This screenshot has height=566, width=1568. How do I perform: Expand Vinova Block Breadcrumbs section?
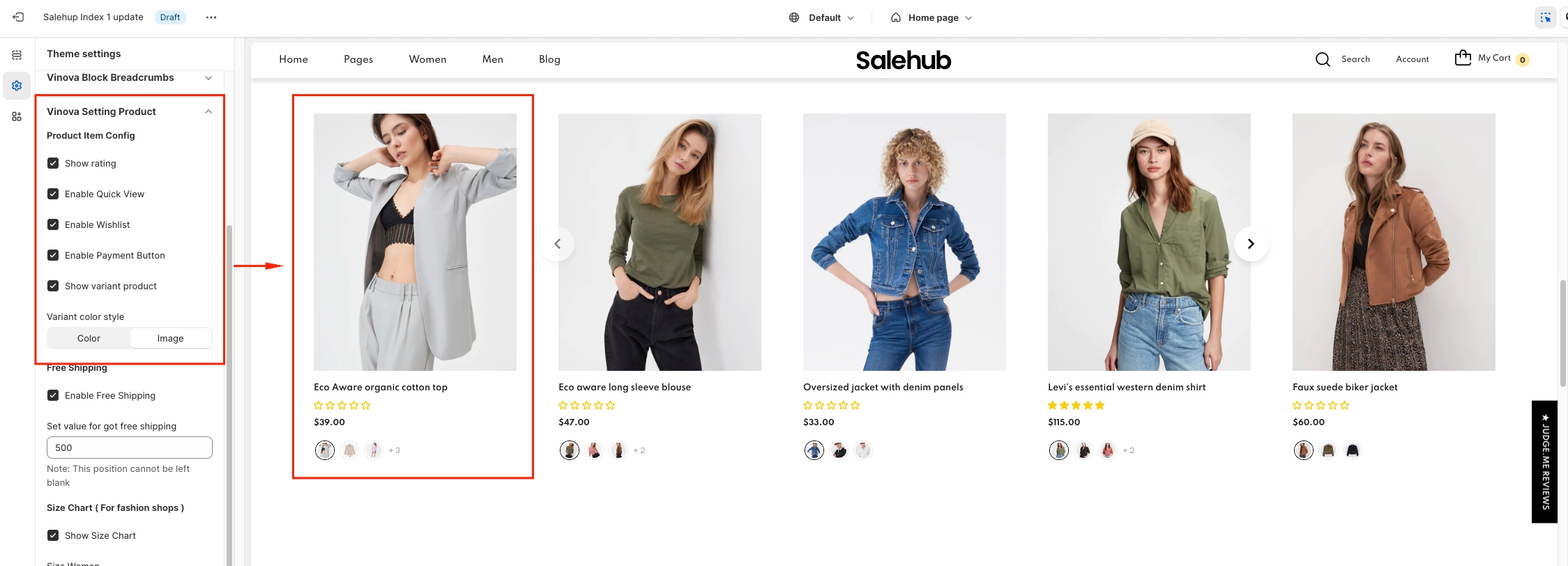coord(208,78)
